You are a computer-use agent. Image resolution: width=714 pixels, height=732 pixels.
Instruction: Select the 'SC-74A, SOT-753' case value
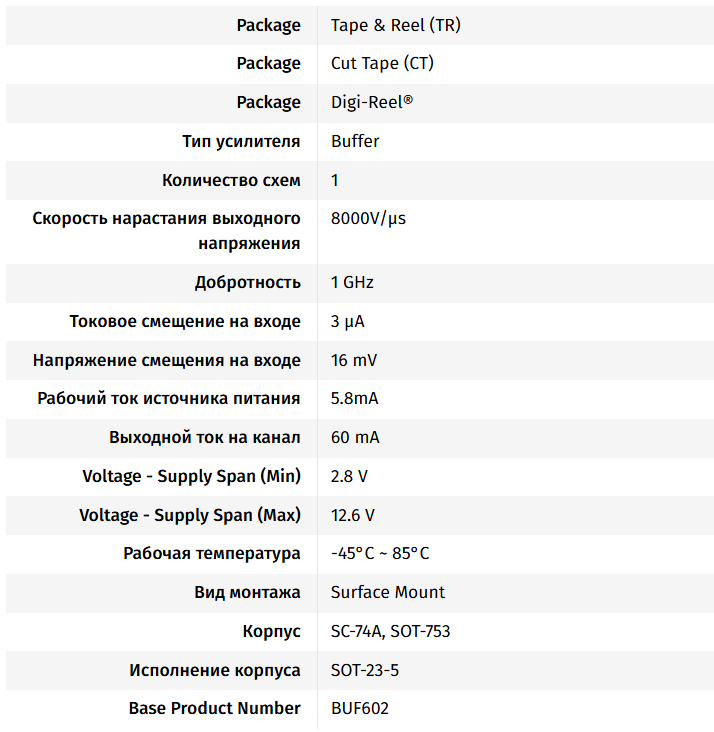pyautogui.click(x=390, y=631)
